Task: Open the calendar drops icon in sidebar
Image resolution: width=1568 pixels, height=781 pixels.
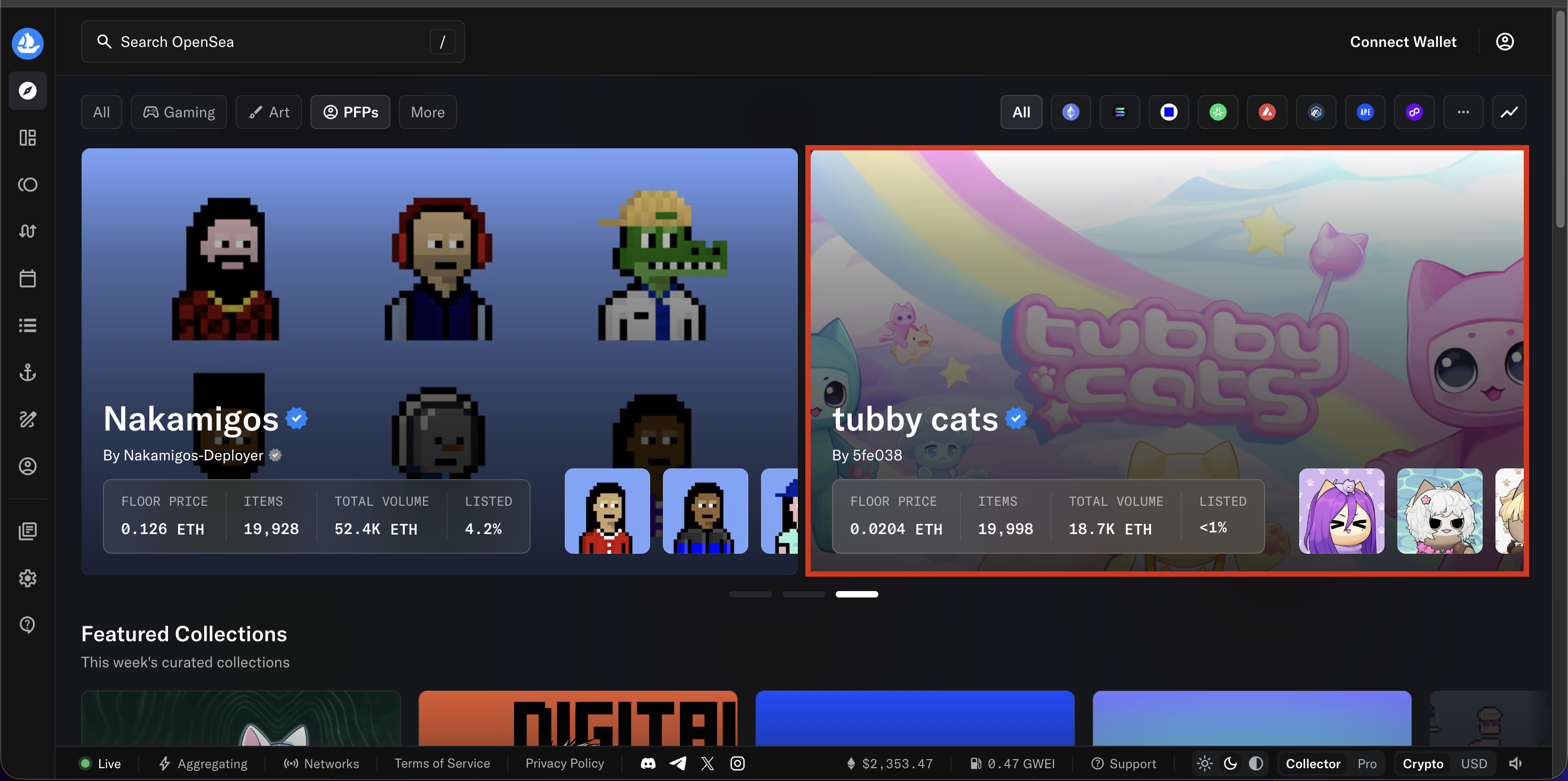Action: tap(27, 278)
